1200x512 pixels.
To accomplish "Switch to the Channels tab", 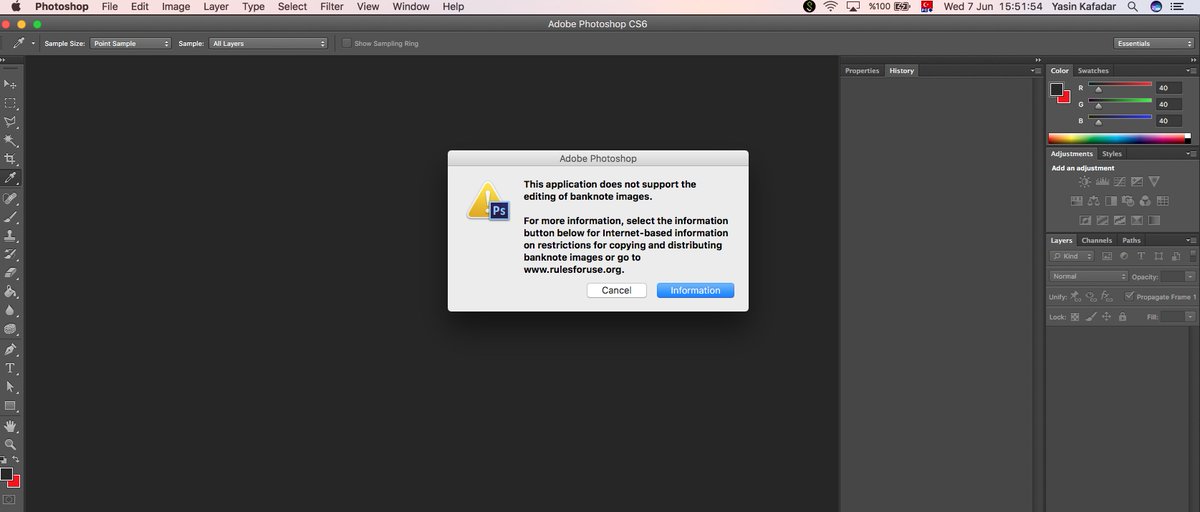I will pos(1097,241).
